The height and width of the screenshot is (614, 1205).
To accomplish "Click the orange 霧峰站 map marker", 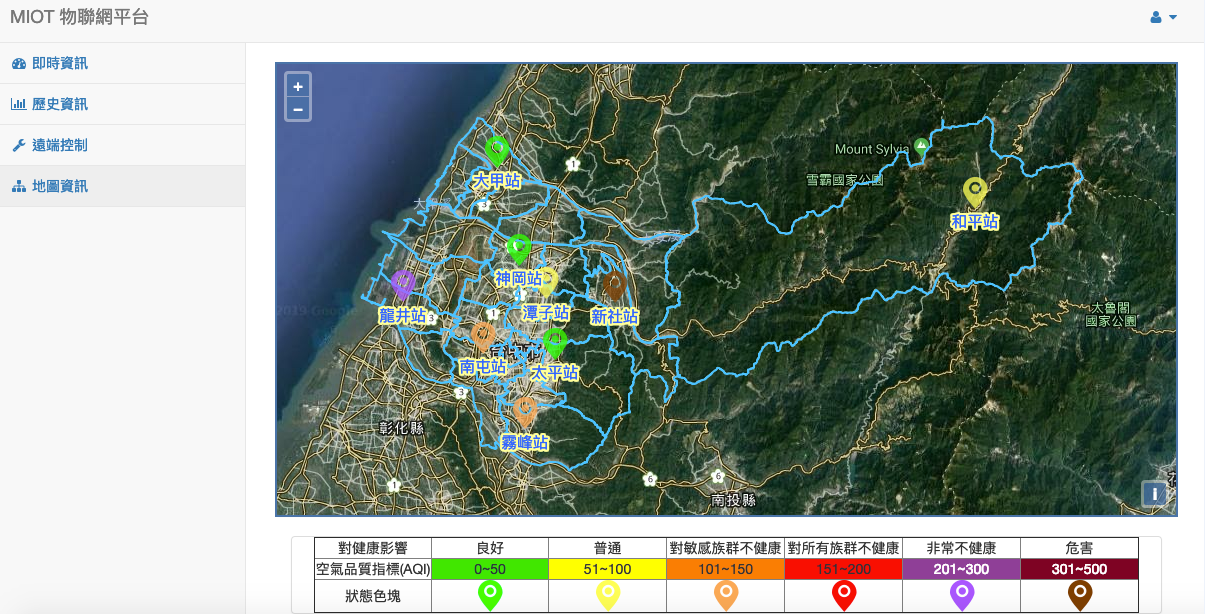I will pyautogui.click(x=525, y=410).
